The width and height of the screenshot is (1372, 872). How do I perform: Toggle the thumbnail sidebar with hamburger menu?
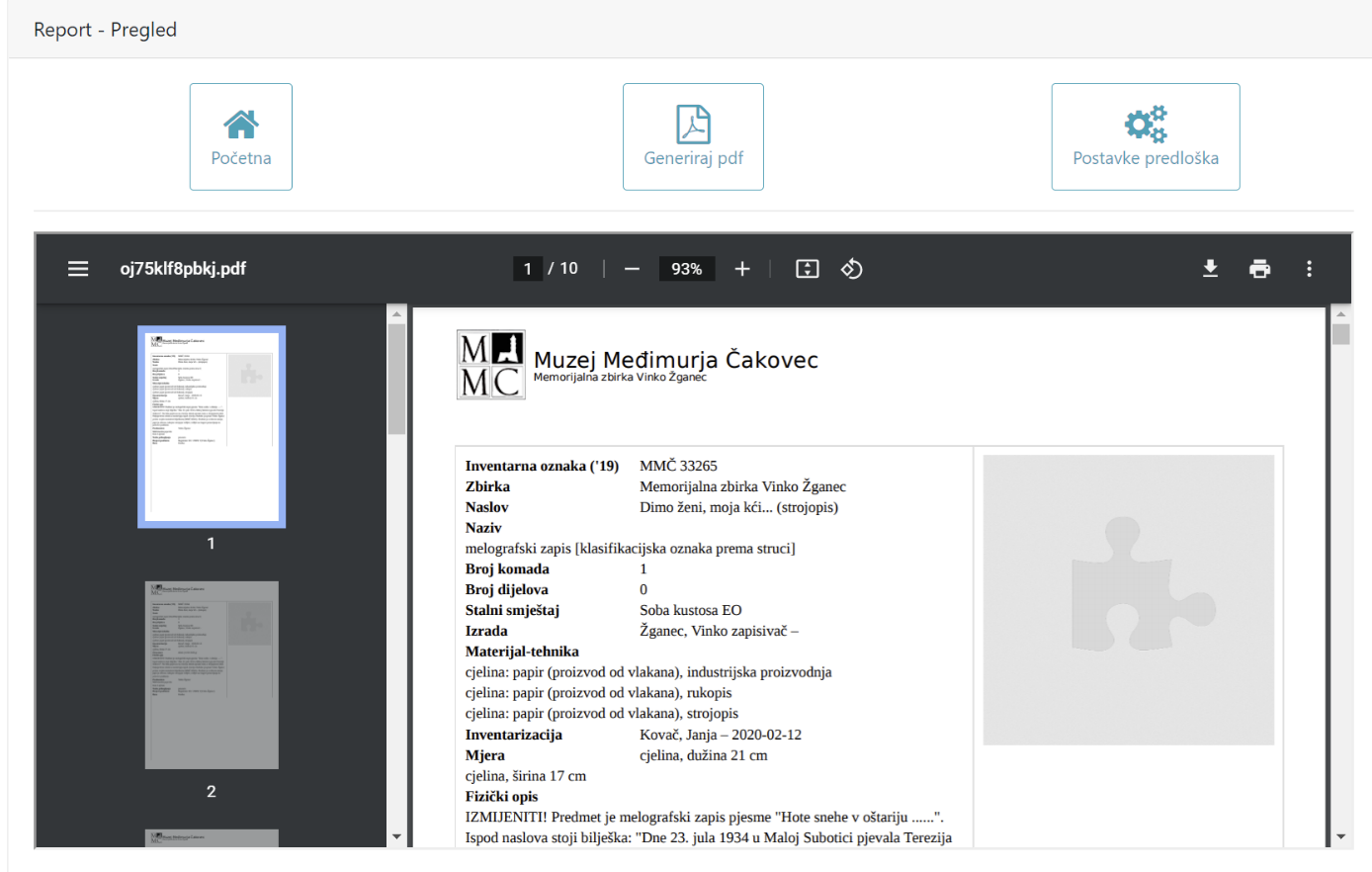click(x=78, y=268)
